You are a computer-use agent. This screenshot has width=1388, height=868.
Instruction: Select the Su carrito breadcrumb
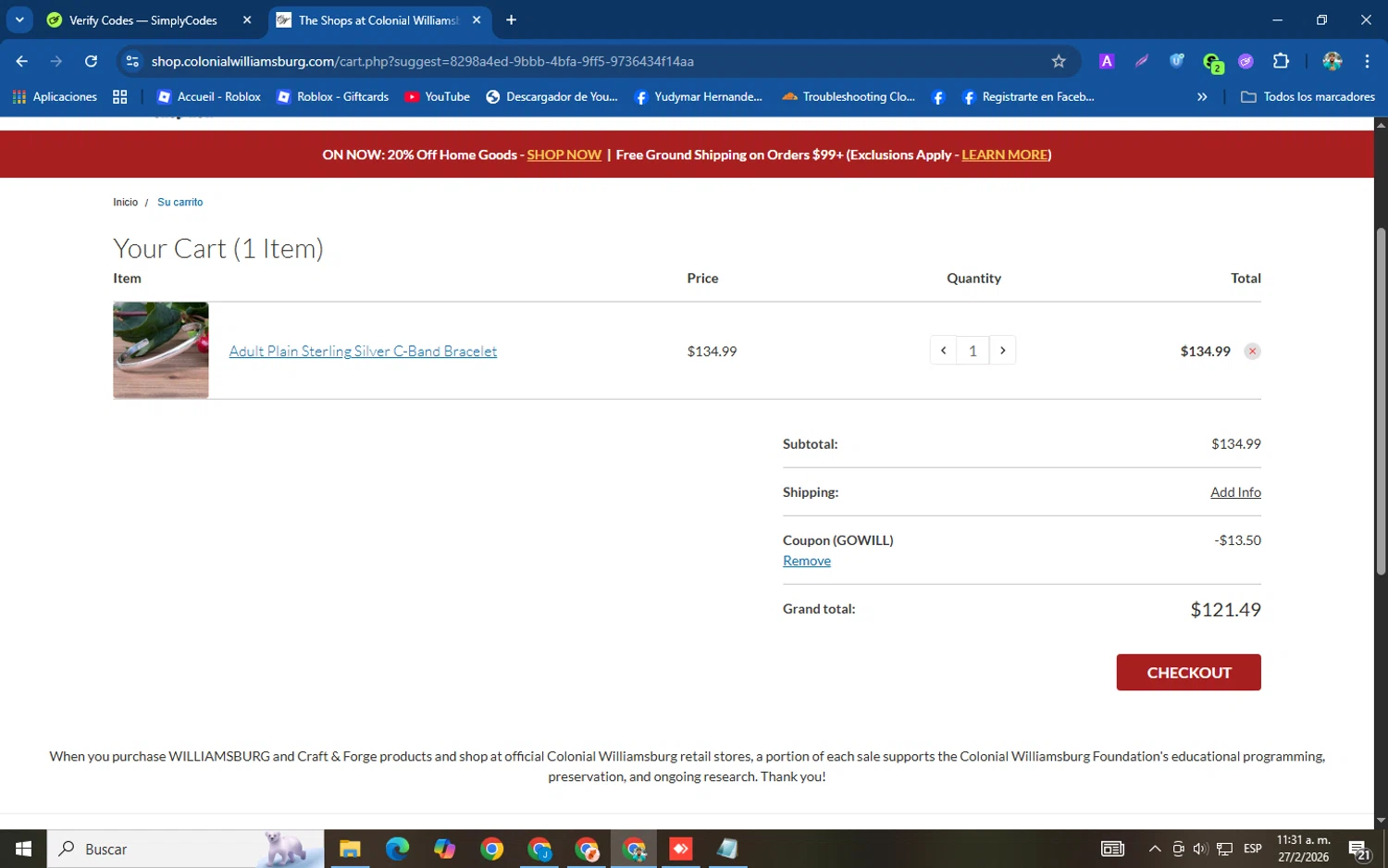(x=180, y=202)
